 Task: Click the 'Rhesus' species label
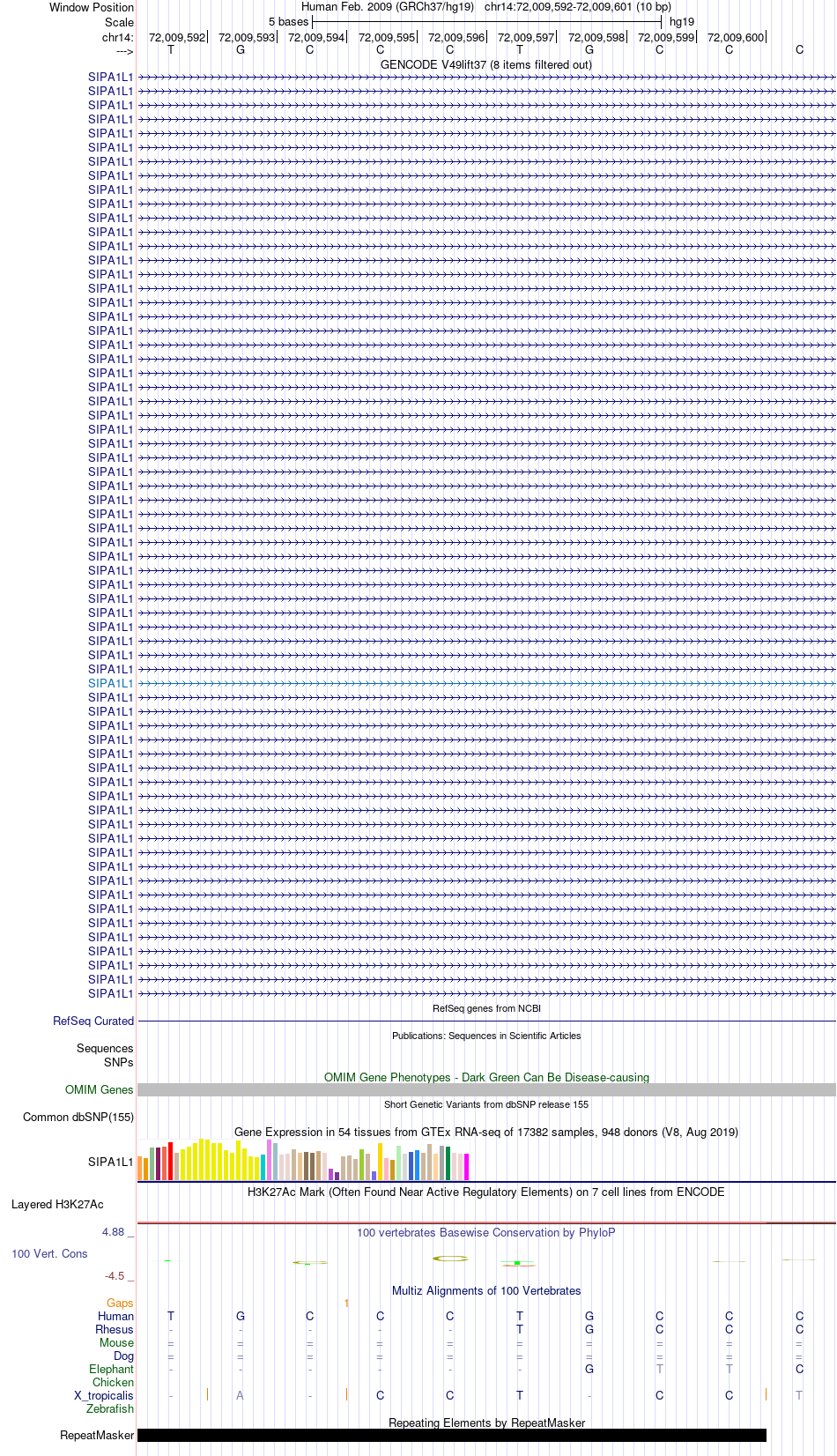point(115,1329)
